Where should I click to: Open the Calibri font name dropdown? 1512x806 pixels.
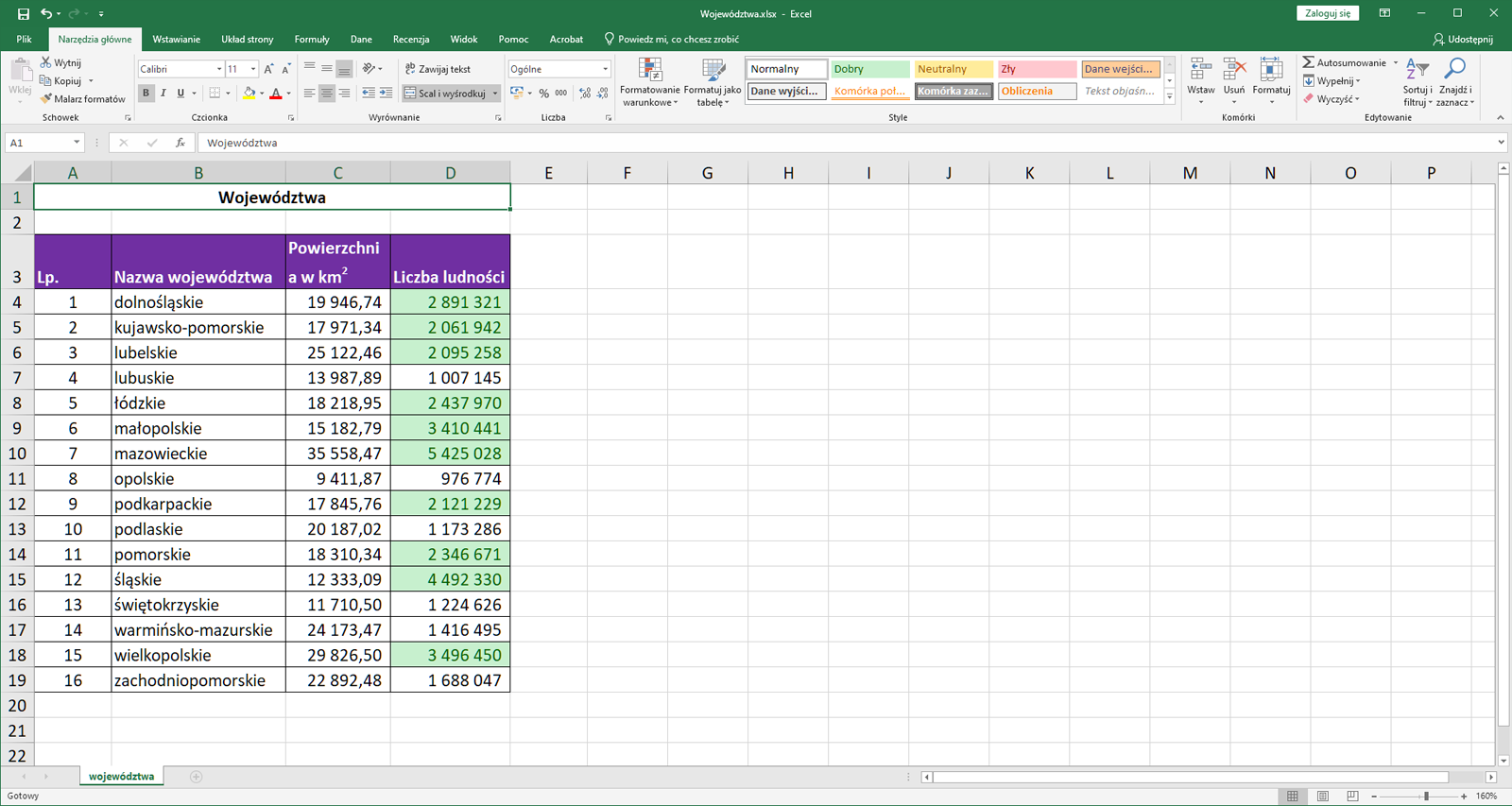click(x=219, y=69)
